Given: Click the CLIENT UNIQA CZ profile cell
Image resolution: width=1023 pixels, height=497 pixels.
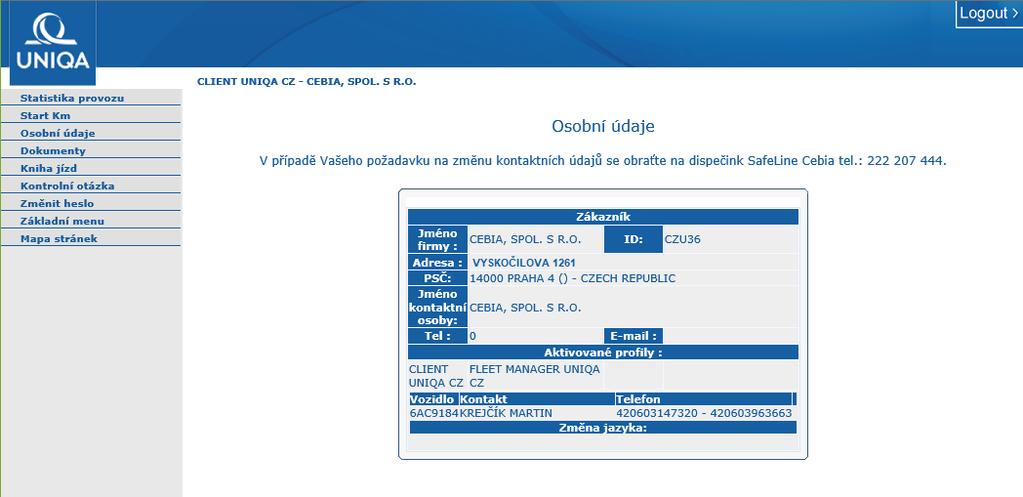Looking at the screenshot, I should [436, 376].
